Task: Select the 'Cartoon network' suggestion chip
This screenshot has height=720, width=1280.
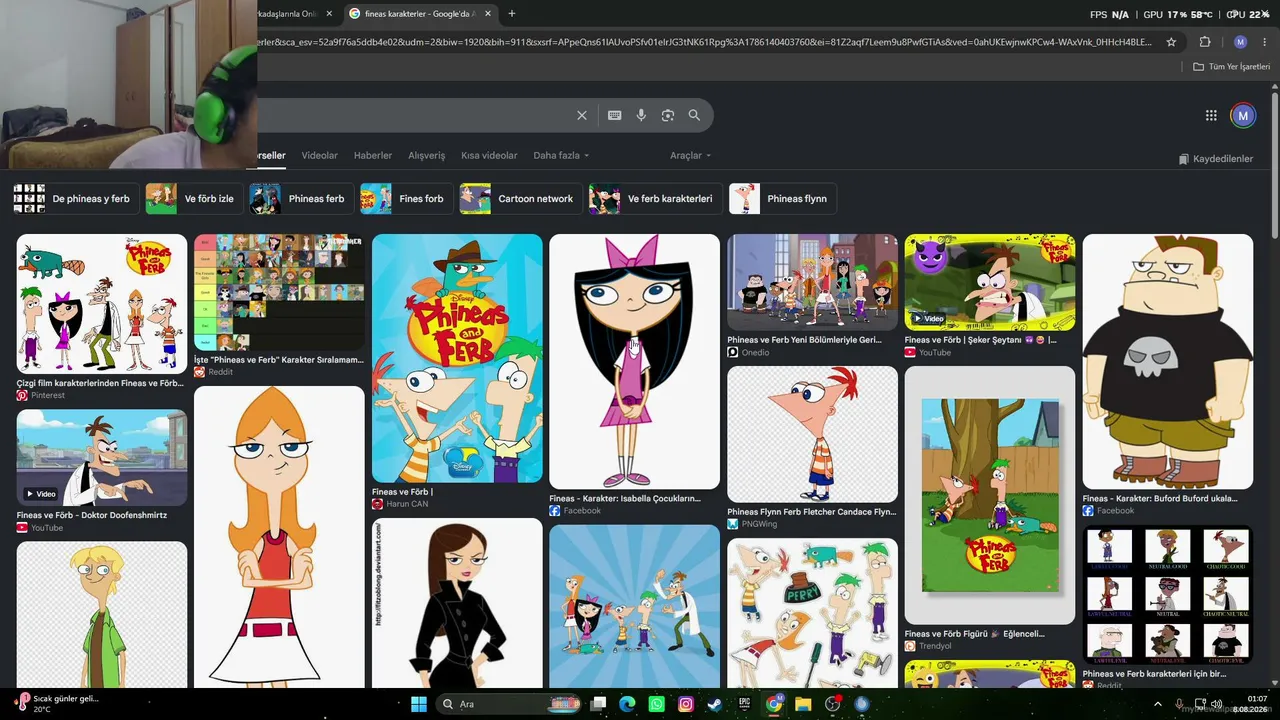Action: click(520, 199)
